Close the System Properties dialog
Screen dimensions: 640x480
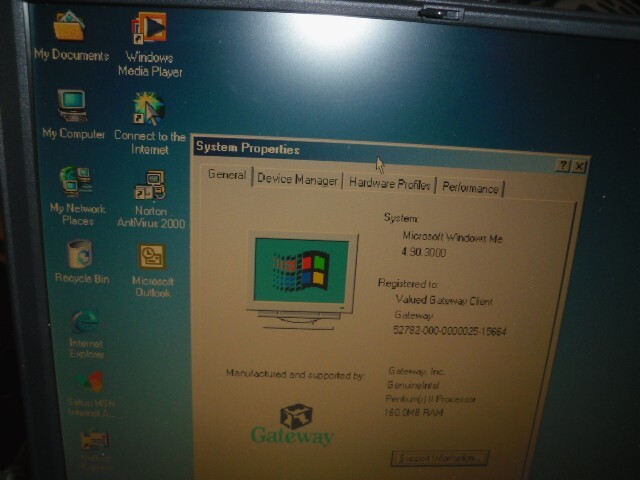tap(579, 166)
